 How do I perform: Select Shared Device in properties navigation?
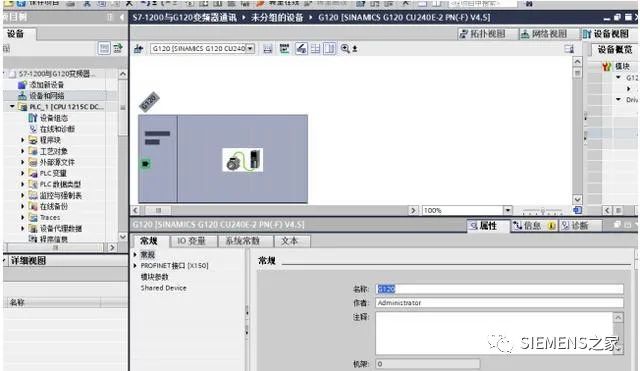[164, 288]
